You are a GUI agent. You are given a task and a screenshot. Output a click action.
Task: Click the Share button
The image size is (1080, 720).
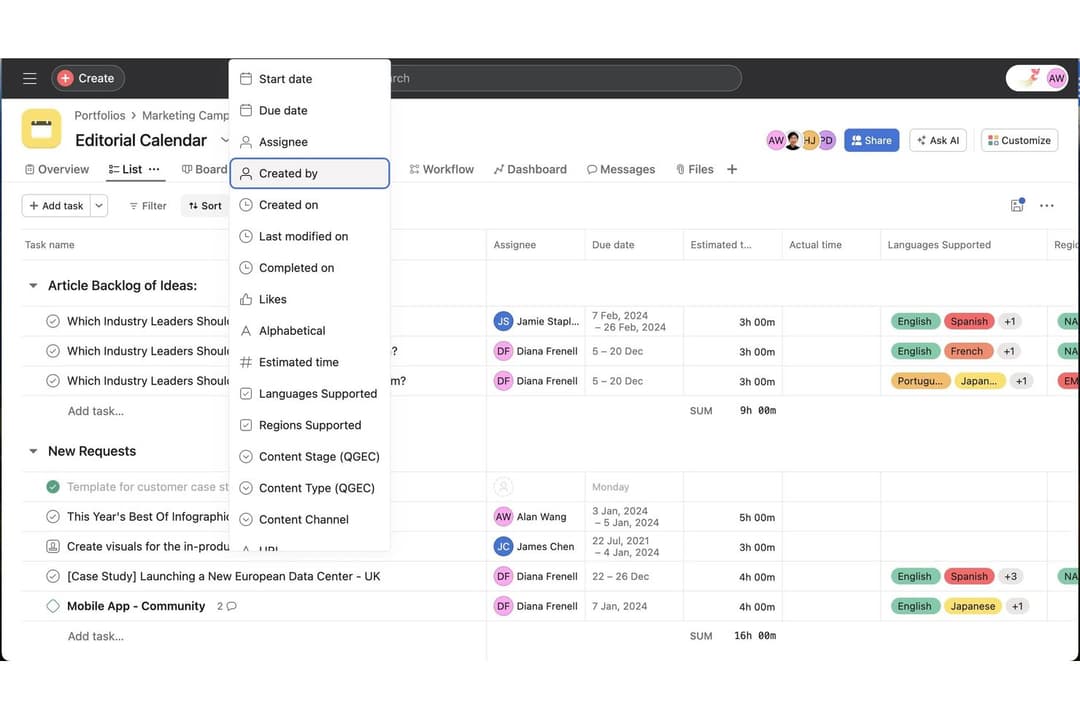(871, 141)
